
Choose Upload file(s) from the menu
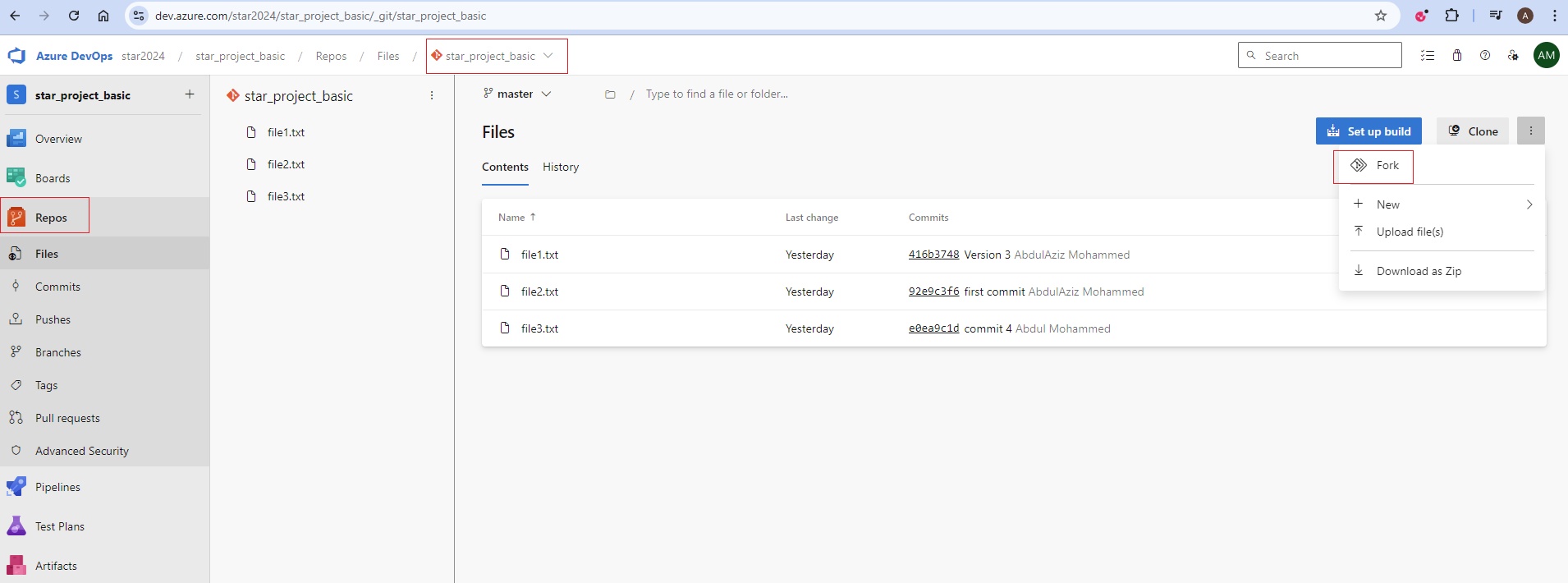[x=1442, y=232]
